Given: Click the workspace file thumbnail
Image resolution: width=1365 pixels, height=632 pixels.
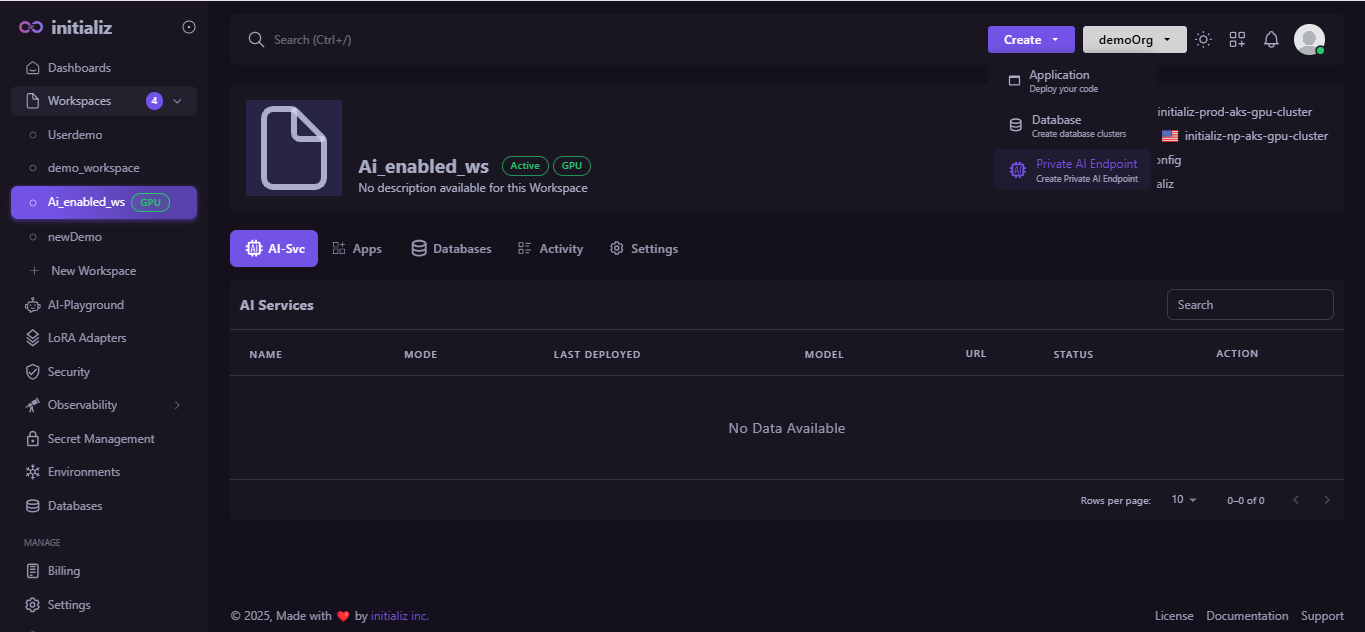Looking at the screenshot, I should click(294, 148).
